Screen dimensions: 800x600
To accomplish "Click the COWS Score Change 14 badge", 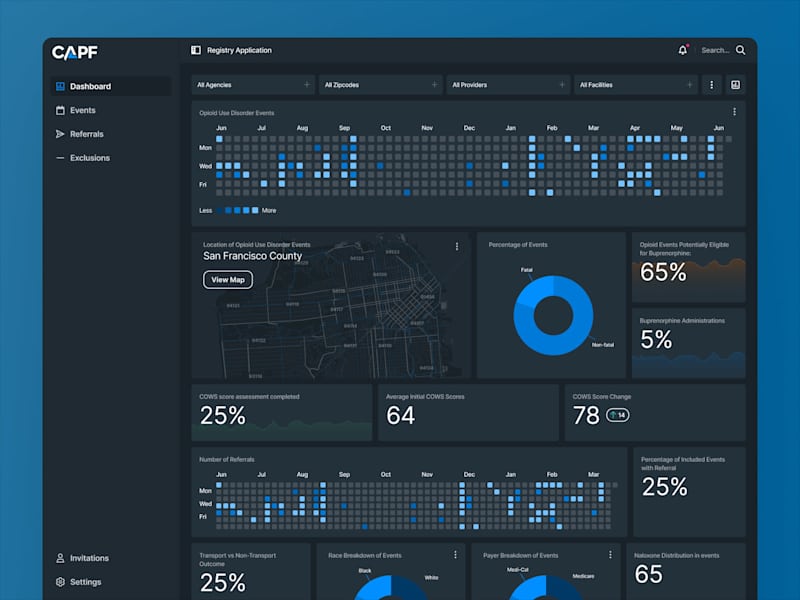I will point(617,415).
